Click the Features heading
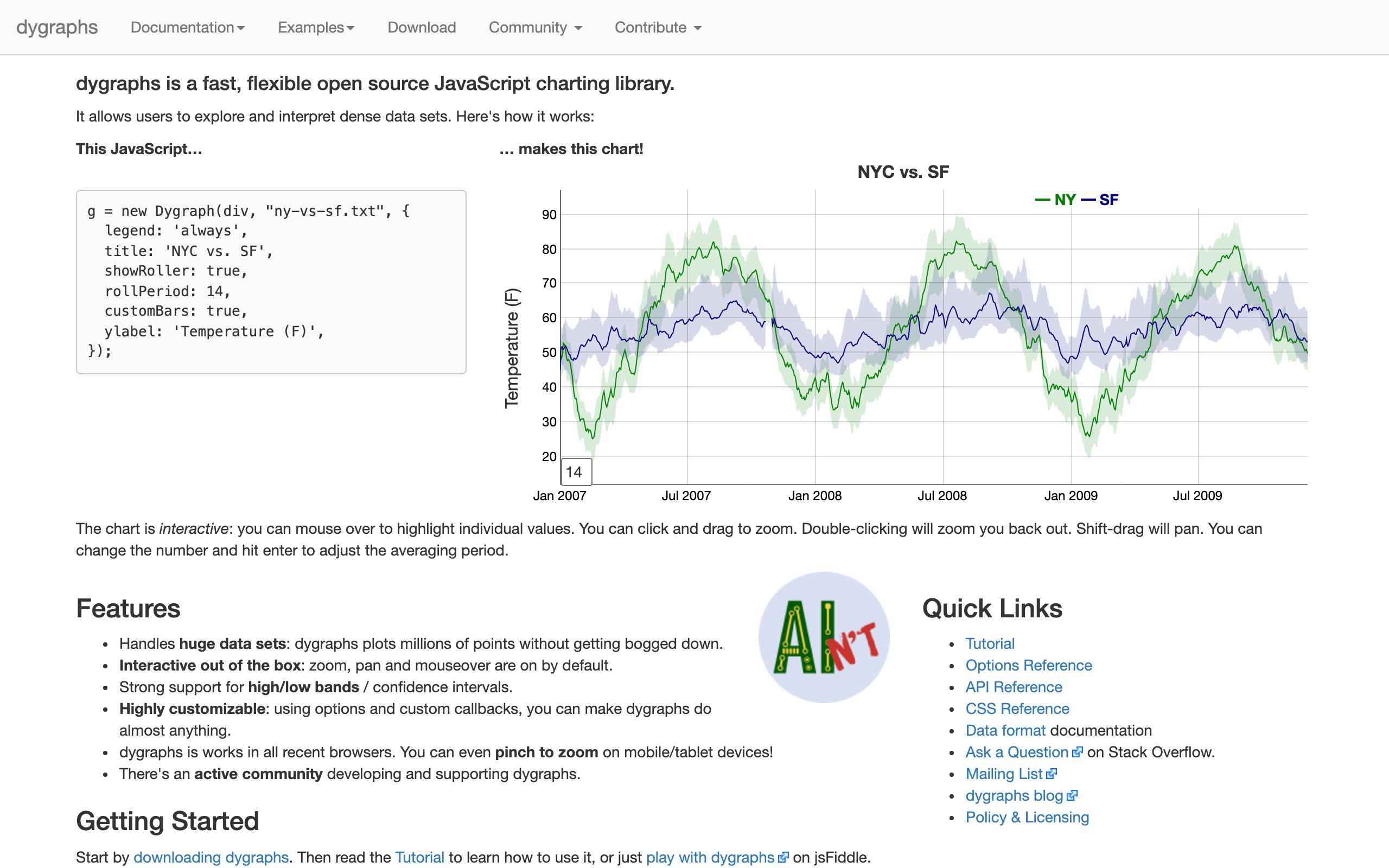This screenshot has width=1389, height=868. [128, 608]
